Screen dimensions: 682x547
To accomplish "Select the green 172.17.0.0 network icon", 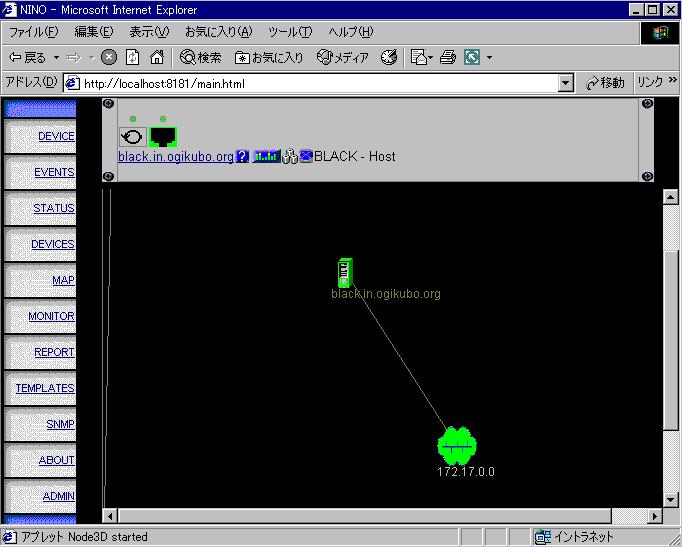I will 457,445.
